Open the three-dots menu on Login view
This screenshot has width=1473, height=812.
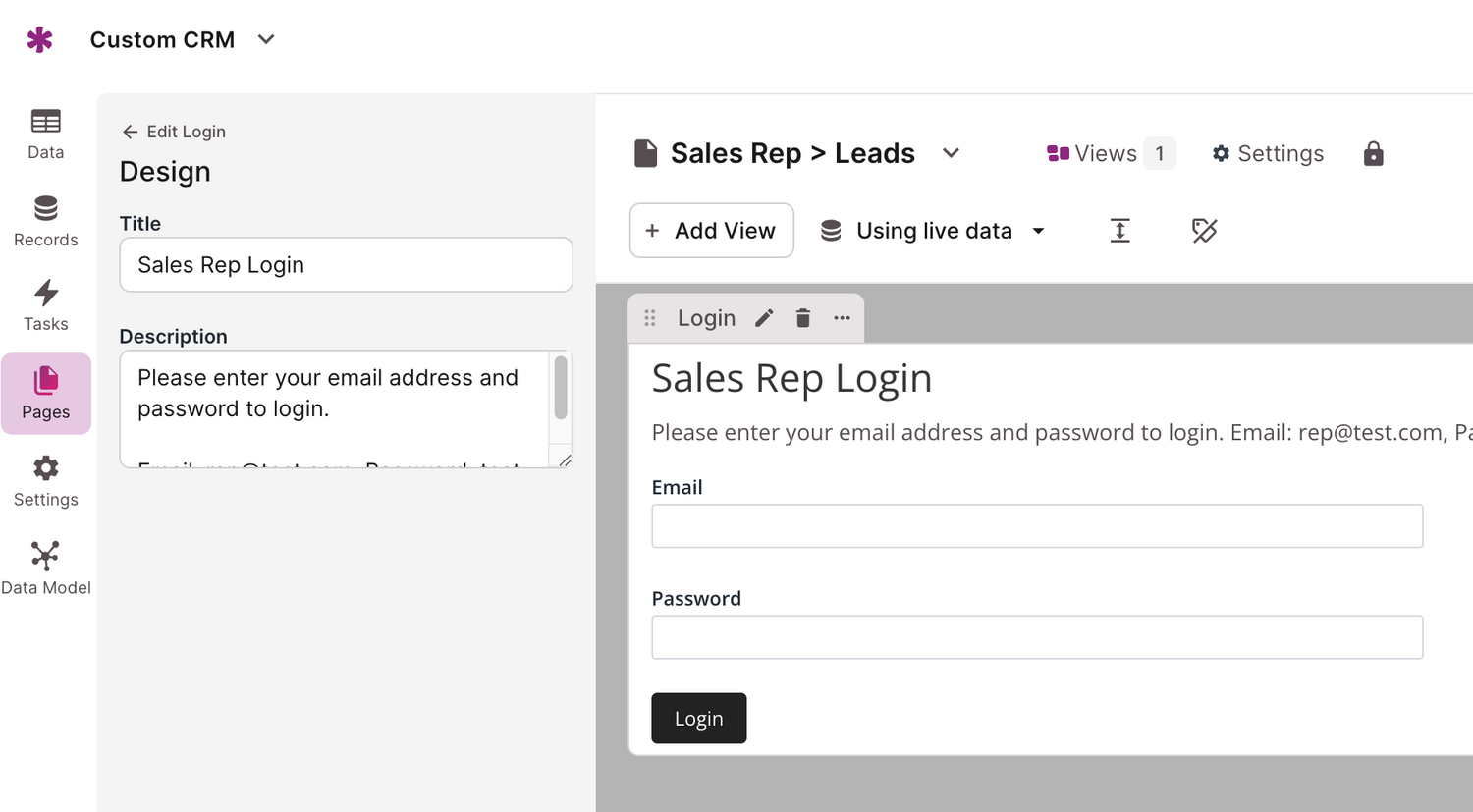[x=842, y=318]
